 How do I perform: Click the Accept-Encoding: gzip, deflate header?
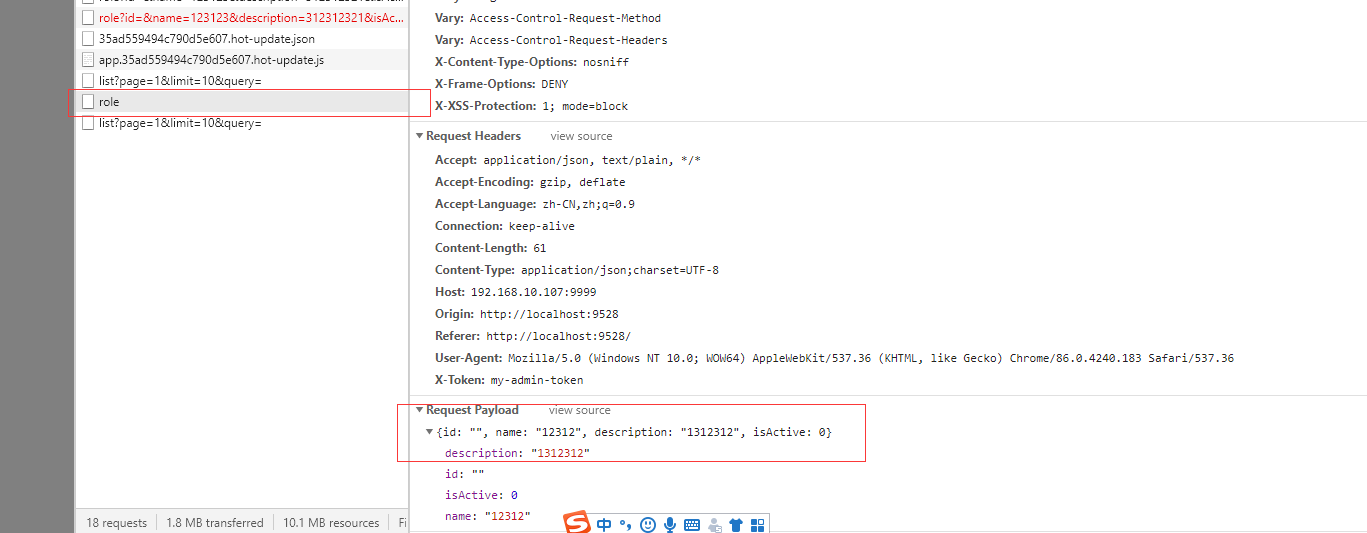[x=530, y=182]
